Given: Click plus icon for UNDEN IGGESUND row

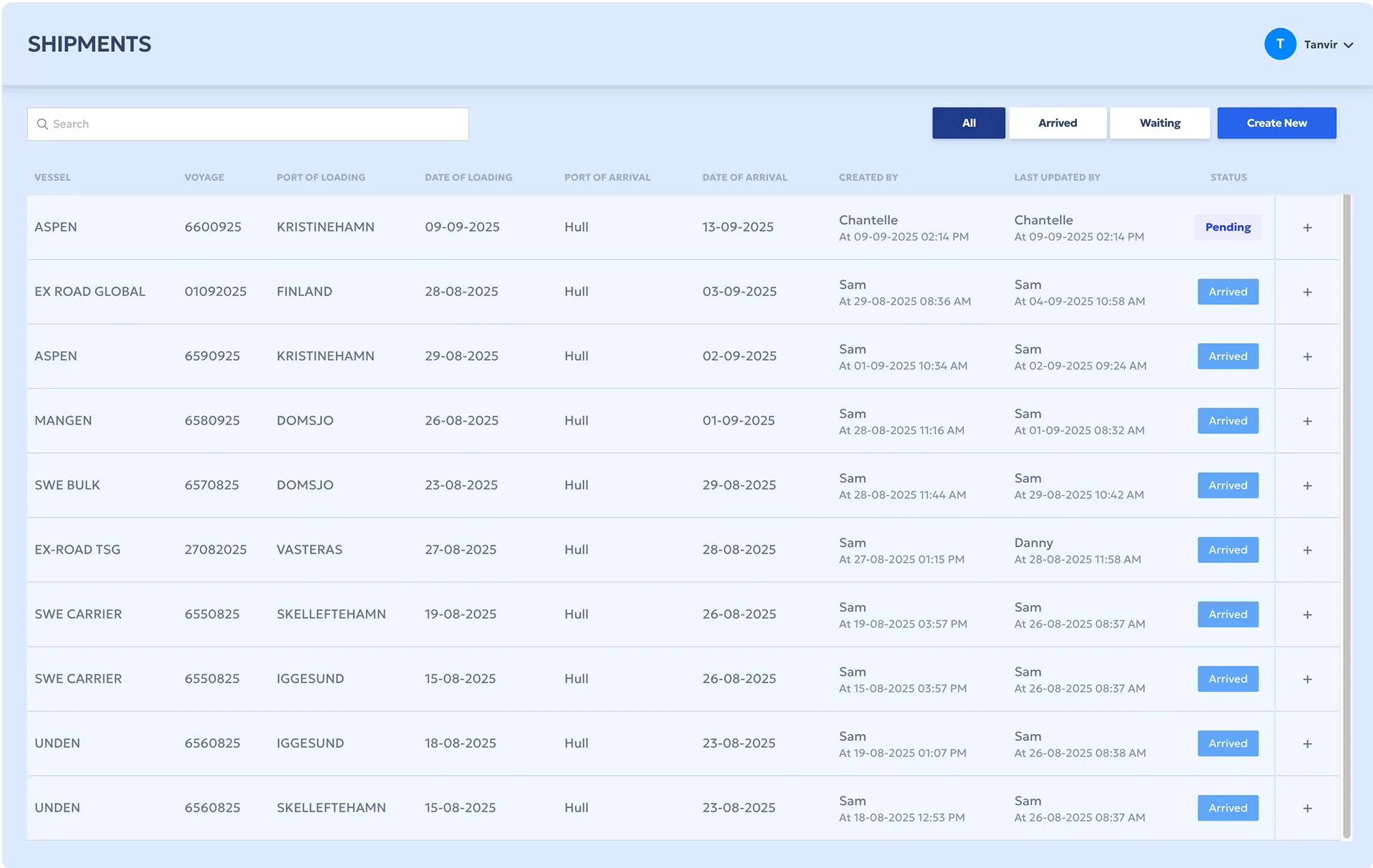Looking at the screenshot, I should point(1307,744).
